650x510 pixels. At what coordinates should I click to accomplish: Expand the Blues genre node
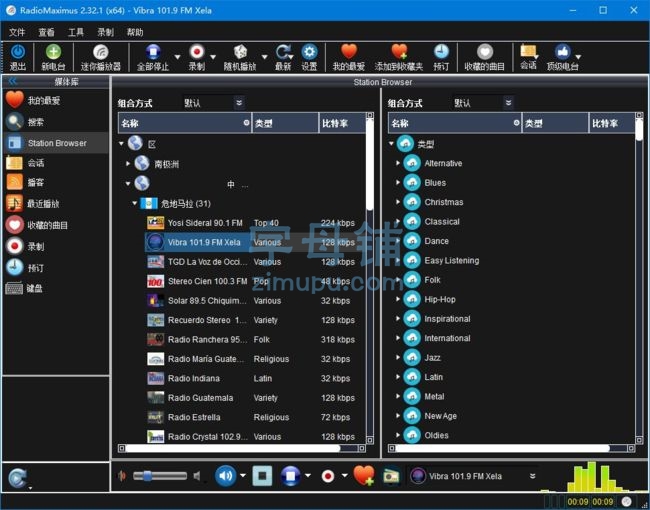pyautogui.click(x=398, y=182)
